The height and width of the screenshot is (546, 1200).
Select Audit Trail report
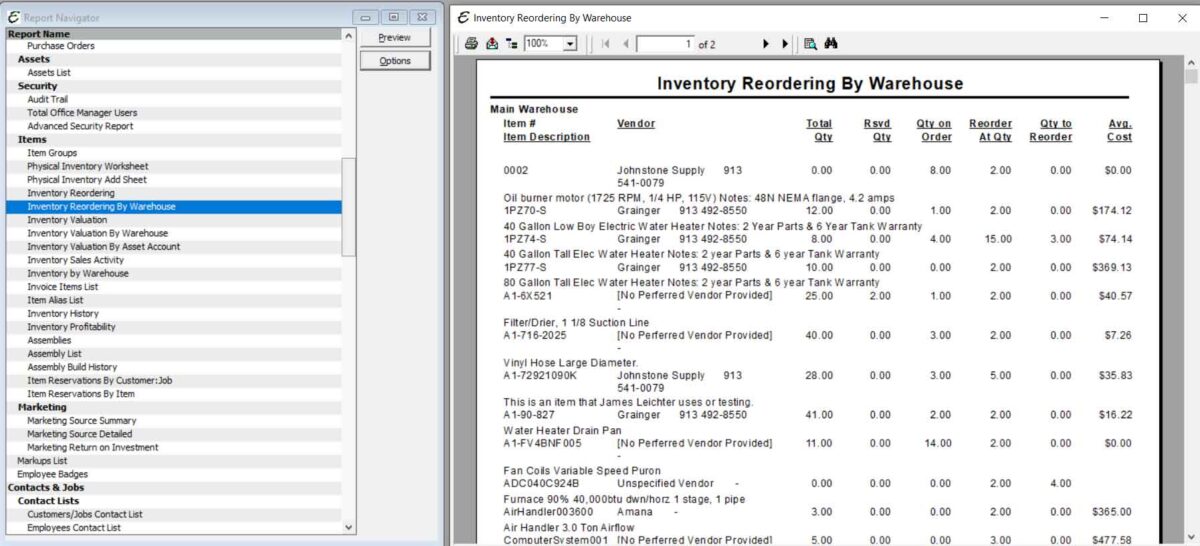tap(47, 100)
